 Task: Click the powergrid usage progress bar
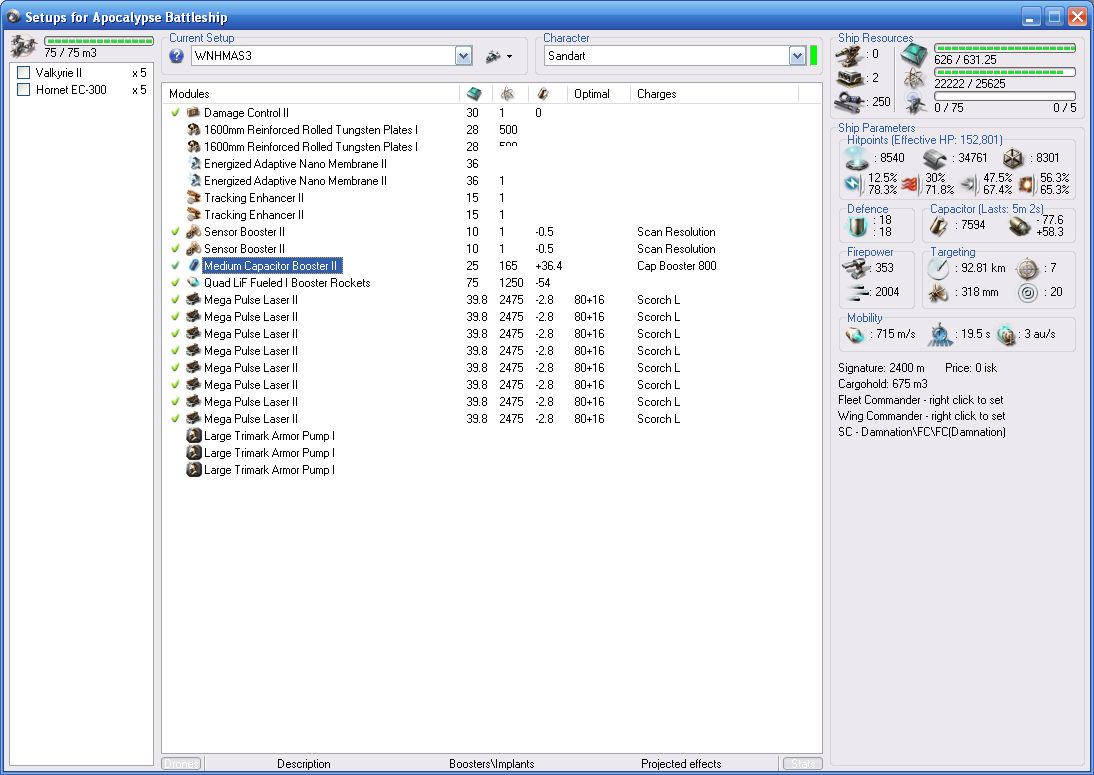pos(1005,72)
